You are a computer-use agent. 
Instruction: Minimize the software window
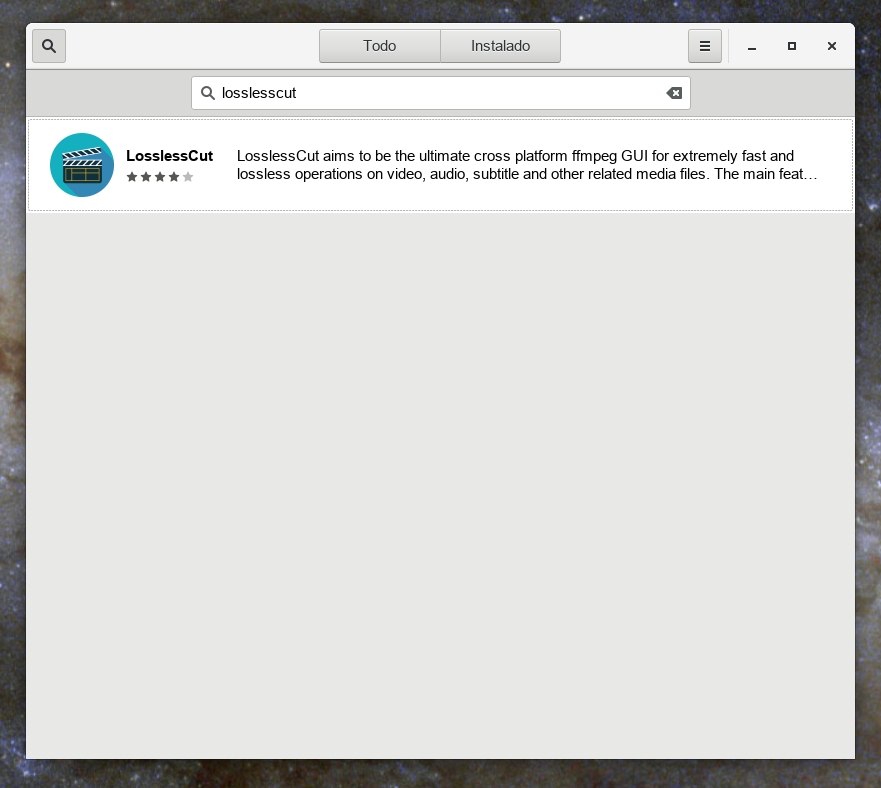(x=752, y=46)
